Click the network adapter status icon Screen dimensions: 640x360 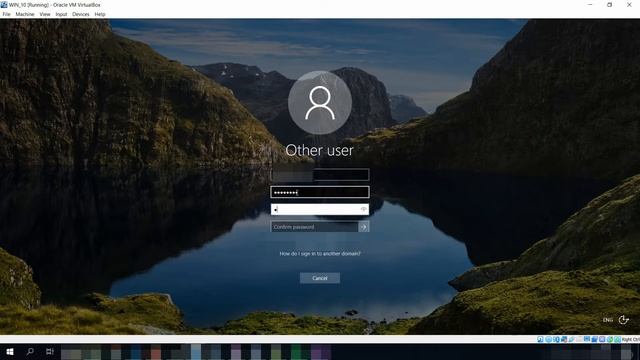[564, 339]
